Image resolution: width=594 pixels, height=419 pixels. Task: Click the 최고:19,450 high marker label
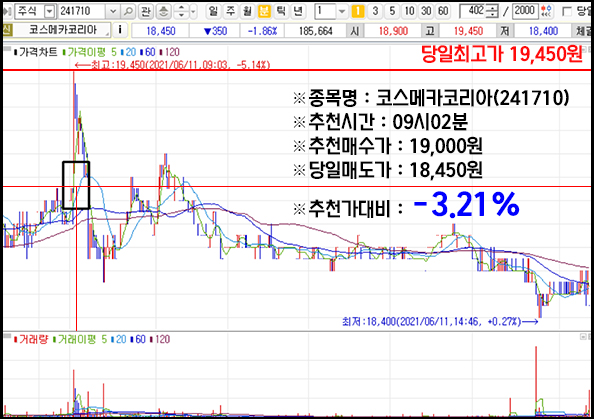pos(172,65)
